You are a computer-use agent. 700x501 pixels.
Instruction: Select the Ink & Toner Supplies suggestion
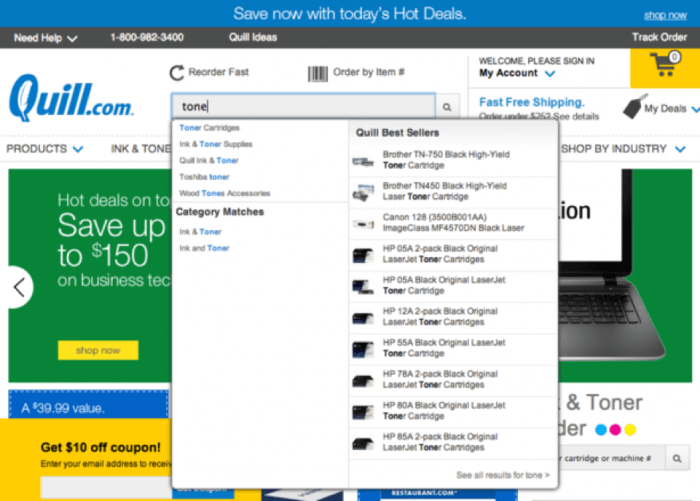tap(216, 144)
